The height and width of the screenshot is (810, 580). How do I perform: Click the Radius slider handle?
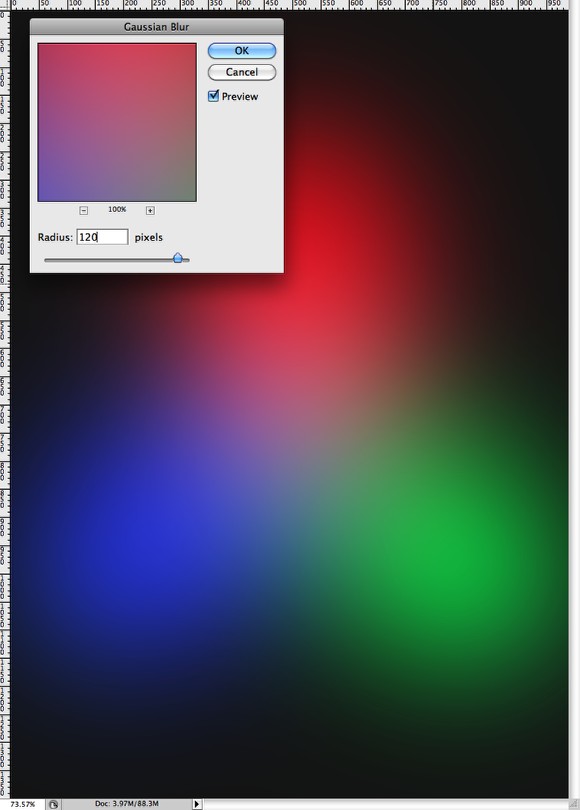[178, 258]
